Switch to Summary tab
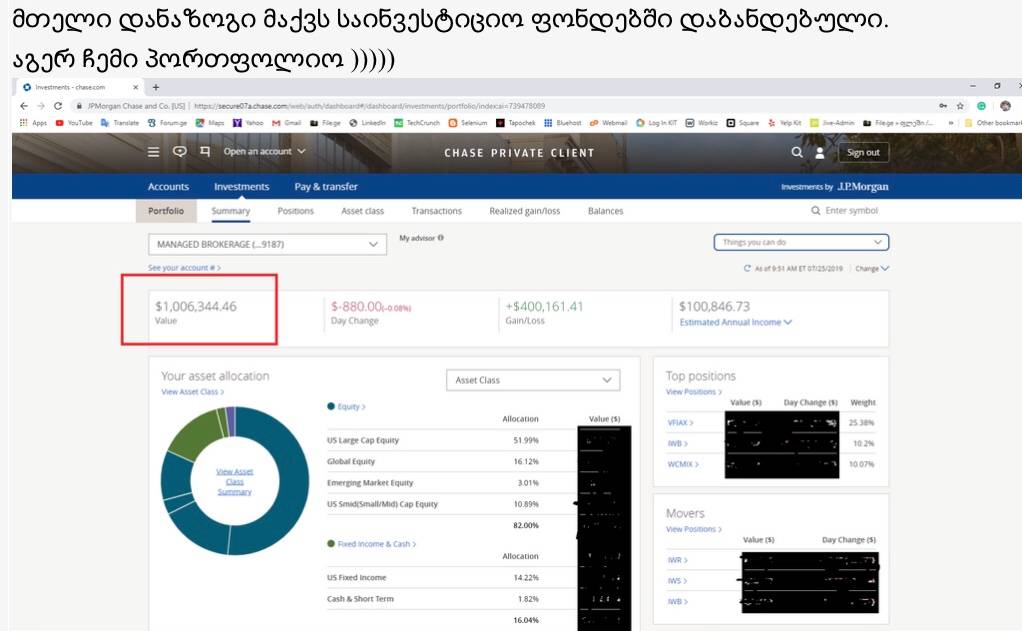Viewport: 1022px width, 631px height. [x=231, y=211]
